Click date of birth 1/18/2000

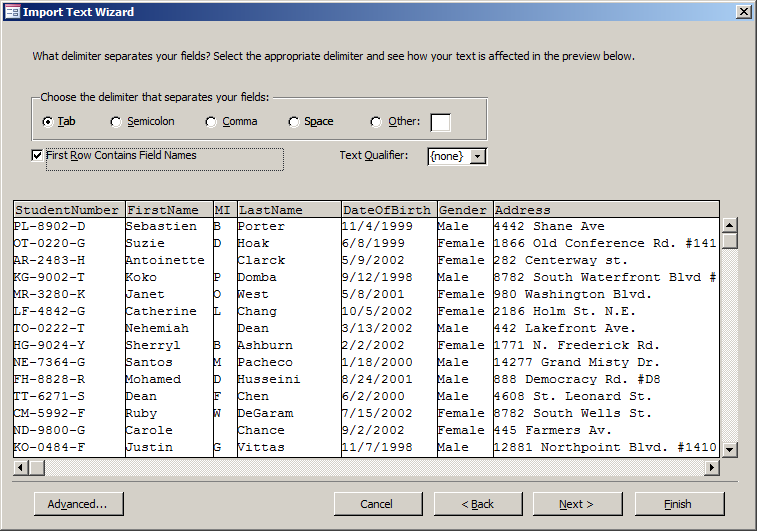377,362
